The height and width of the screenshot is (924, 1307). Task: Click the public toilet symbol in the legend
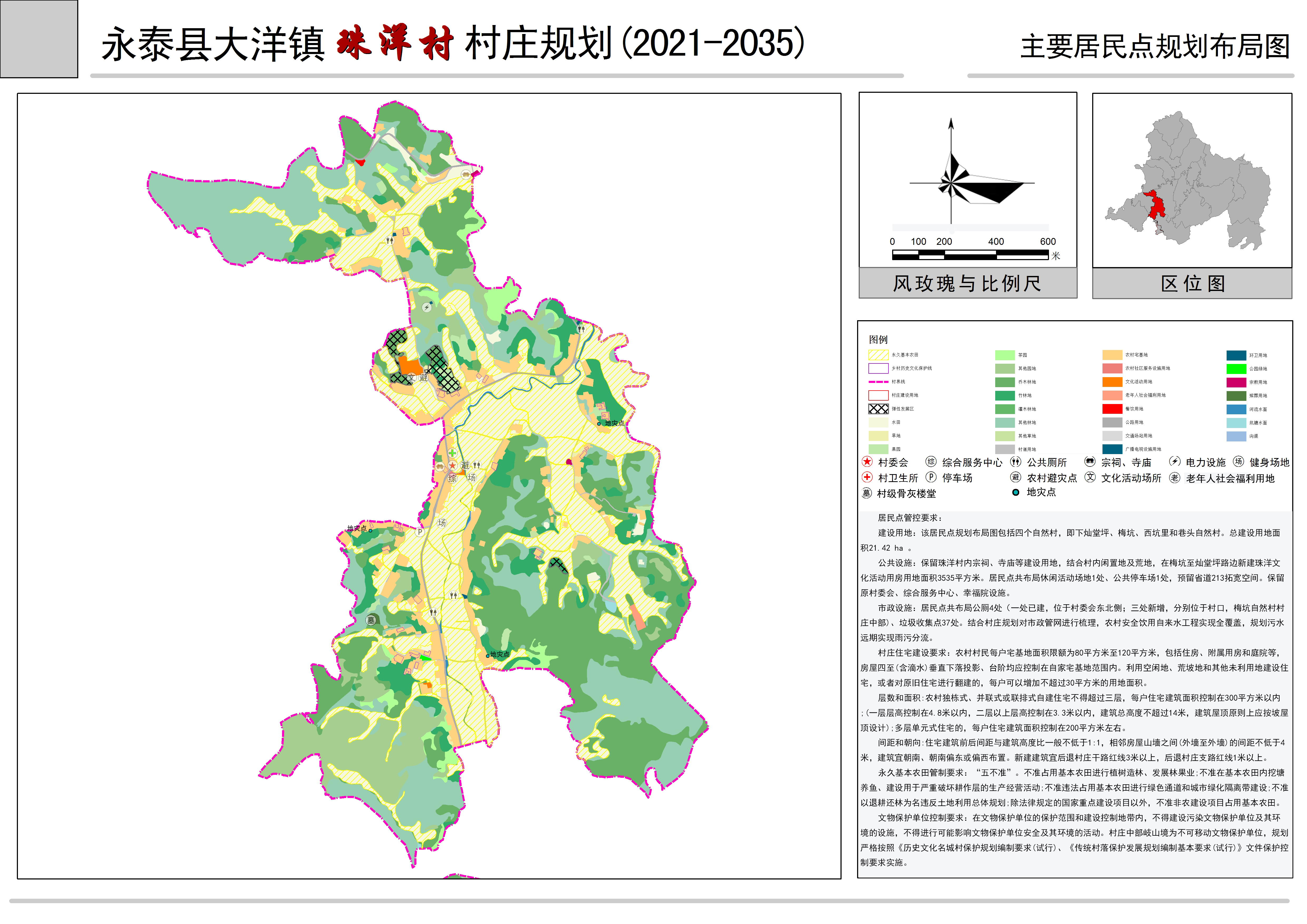click(1016, 462)
